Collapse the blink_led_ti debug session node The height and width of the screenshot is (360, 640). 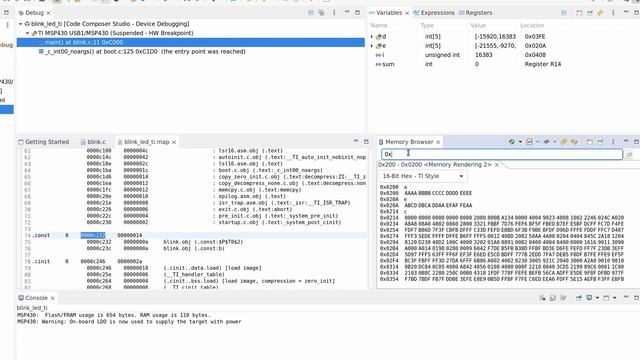pyautogui.click(x=20, y=24)
